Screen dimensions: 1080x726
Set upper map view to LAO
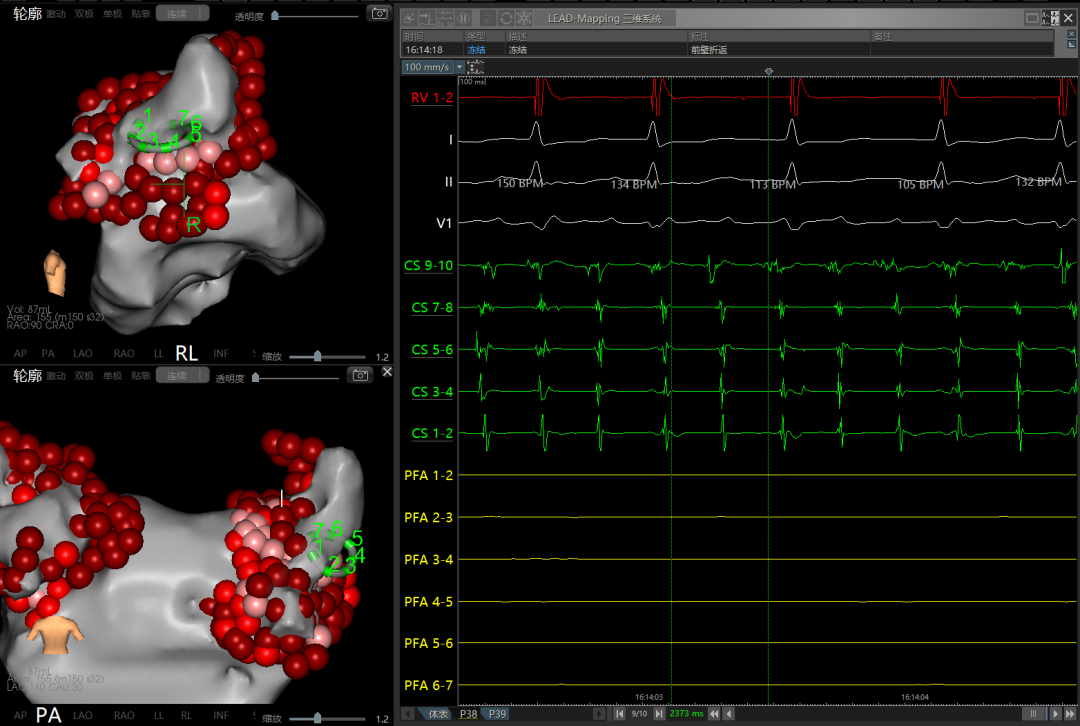[83, 353]
